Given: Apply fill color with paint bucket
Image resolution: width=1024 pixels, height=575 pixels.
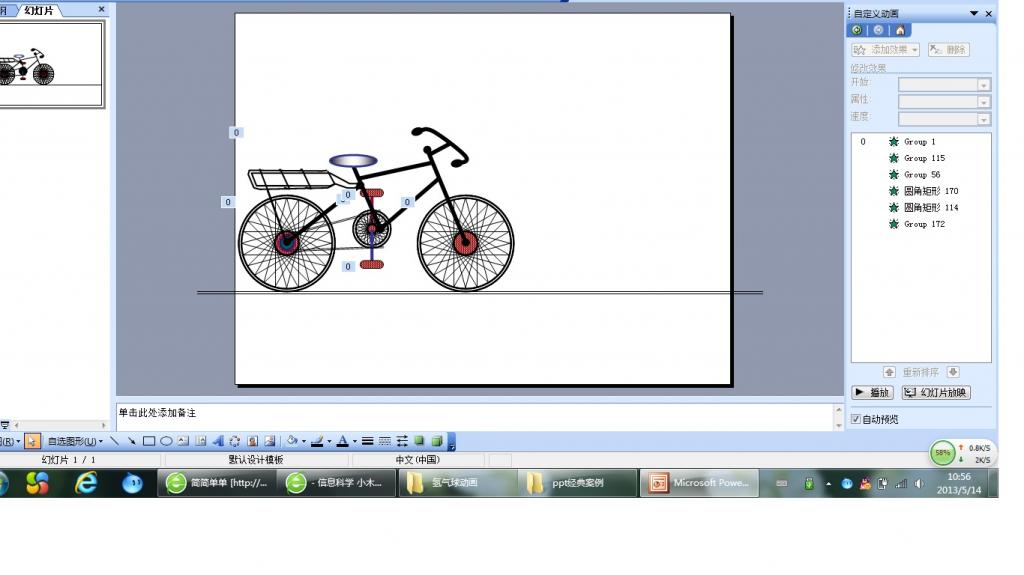Looking at the screenshot, I should [x=292, y=441].
